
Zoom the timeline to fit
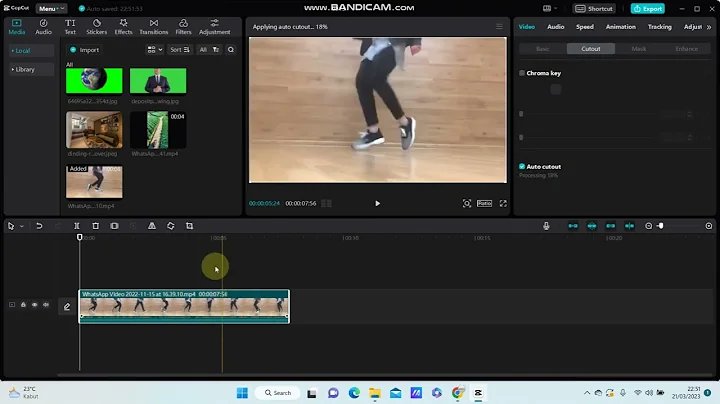tap(709, 226)
